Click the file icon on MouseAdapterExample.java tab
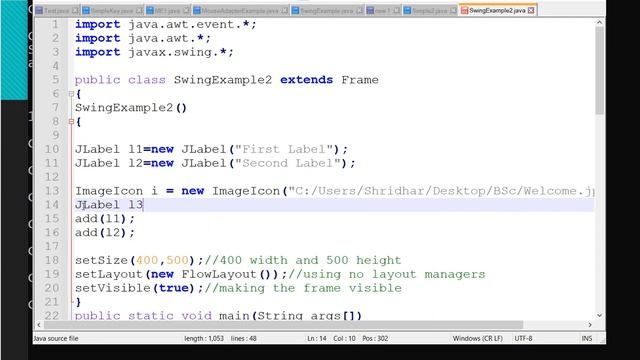640x360 pixels. [197, 11]
